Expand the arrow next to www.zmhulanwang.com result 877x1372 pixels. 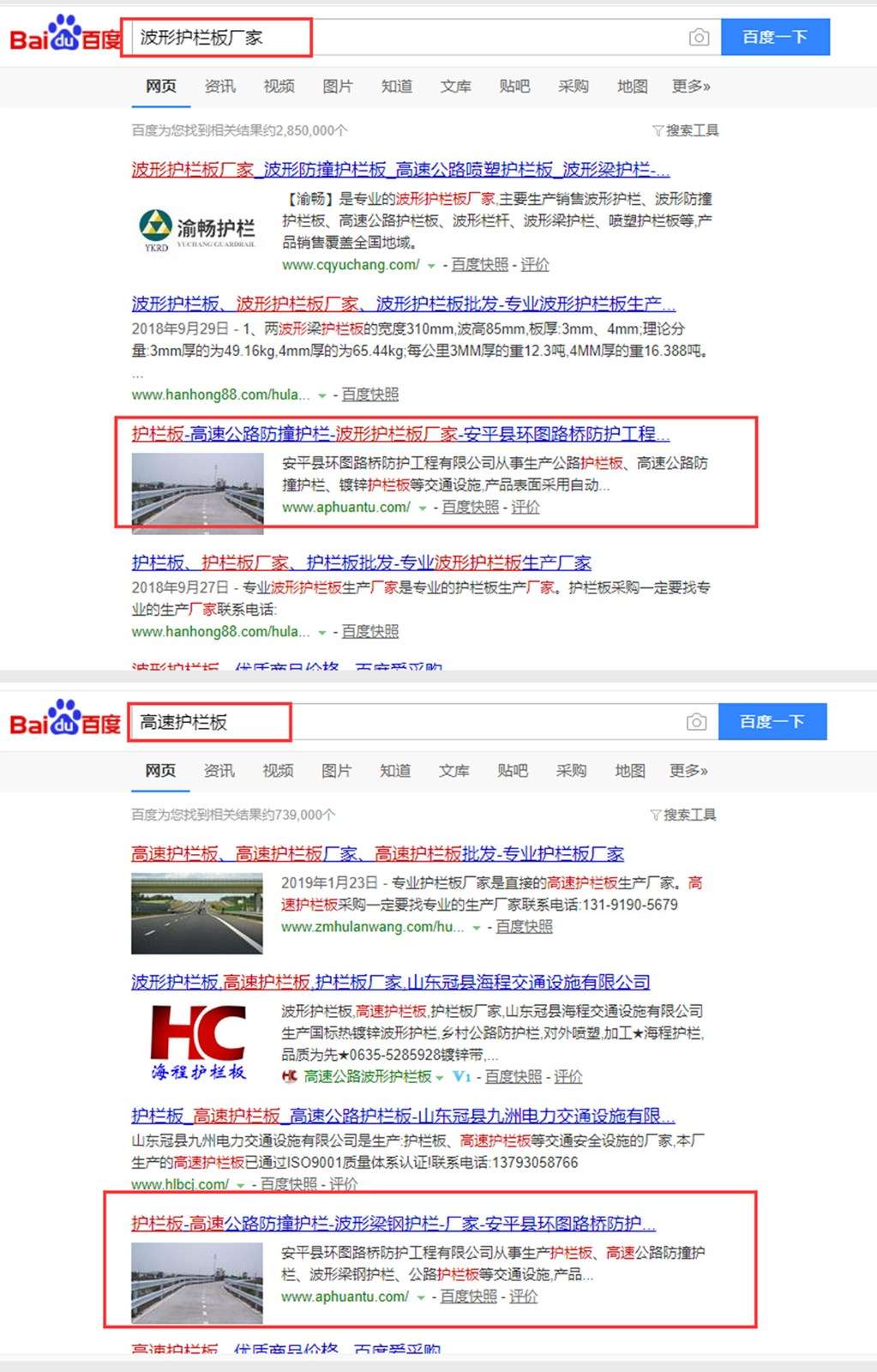476,928
